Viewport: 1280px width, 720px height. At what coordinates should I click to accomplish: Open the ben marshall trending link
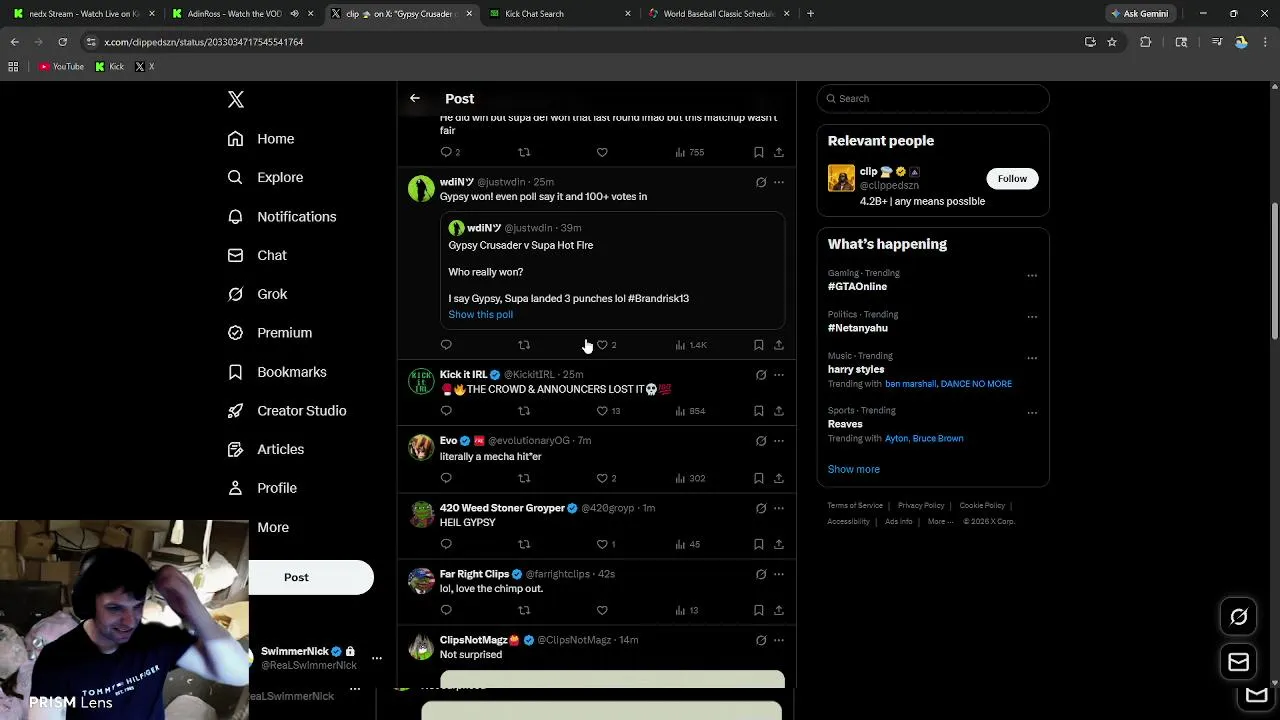click(910, 384)
